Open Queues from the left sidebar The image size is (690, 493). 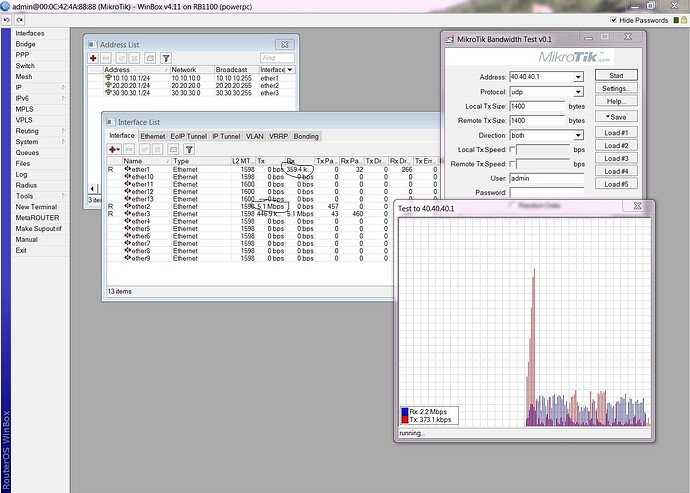(x=27, y=152)
